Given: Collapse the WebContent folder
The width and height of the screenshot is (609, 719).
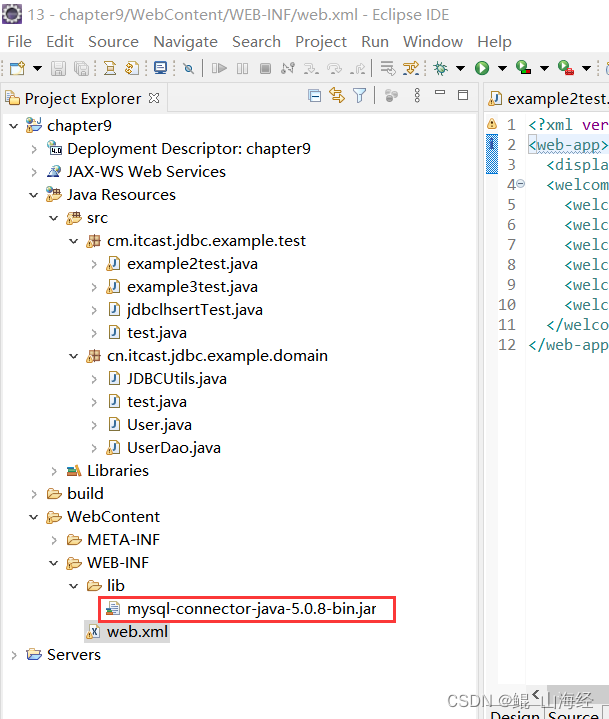Looking at the screenshot, I should click(33, 517).
